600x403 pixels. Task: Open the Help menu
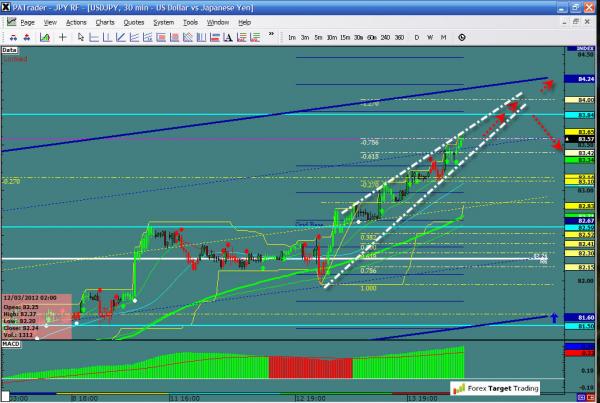tap(244, 21)
